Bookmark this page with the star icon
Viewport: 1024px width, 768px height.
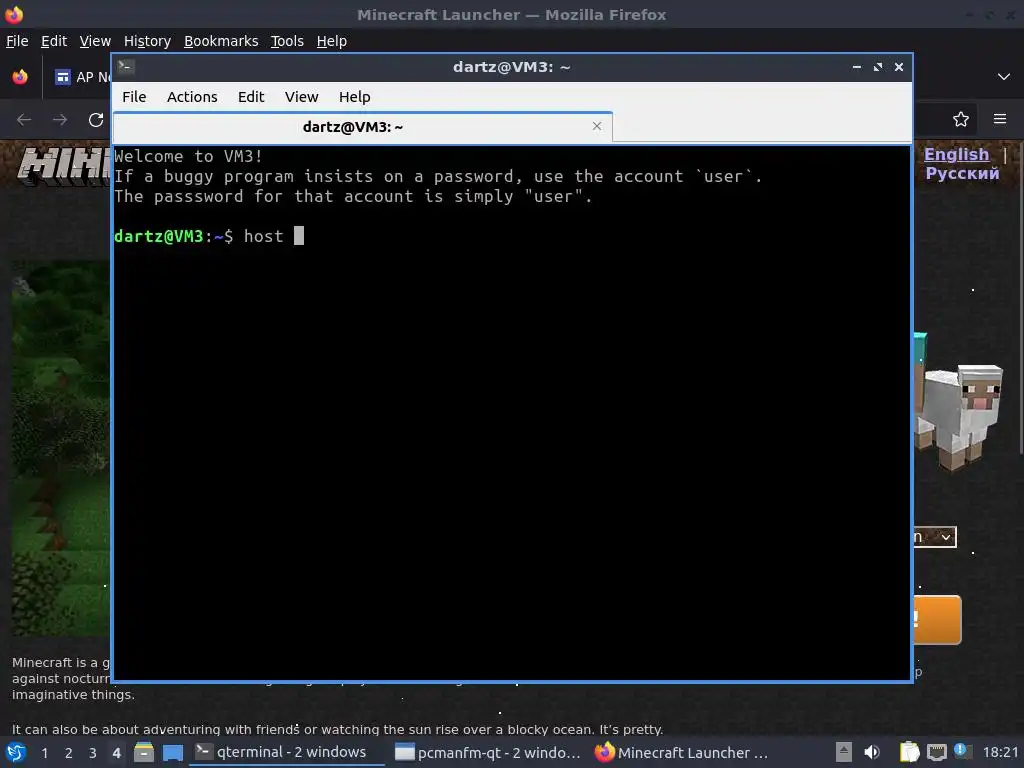961,119
